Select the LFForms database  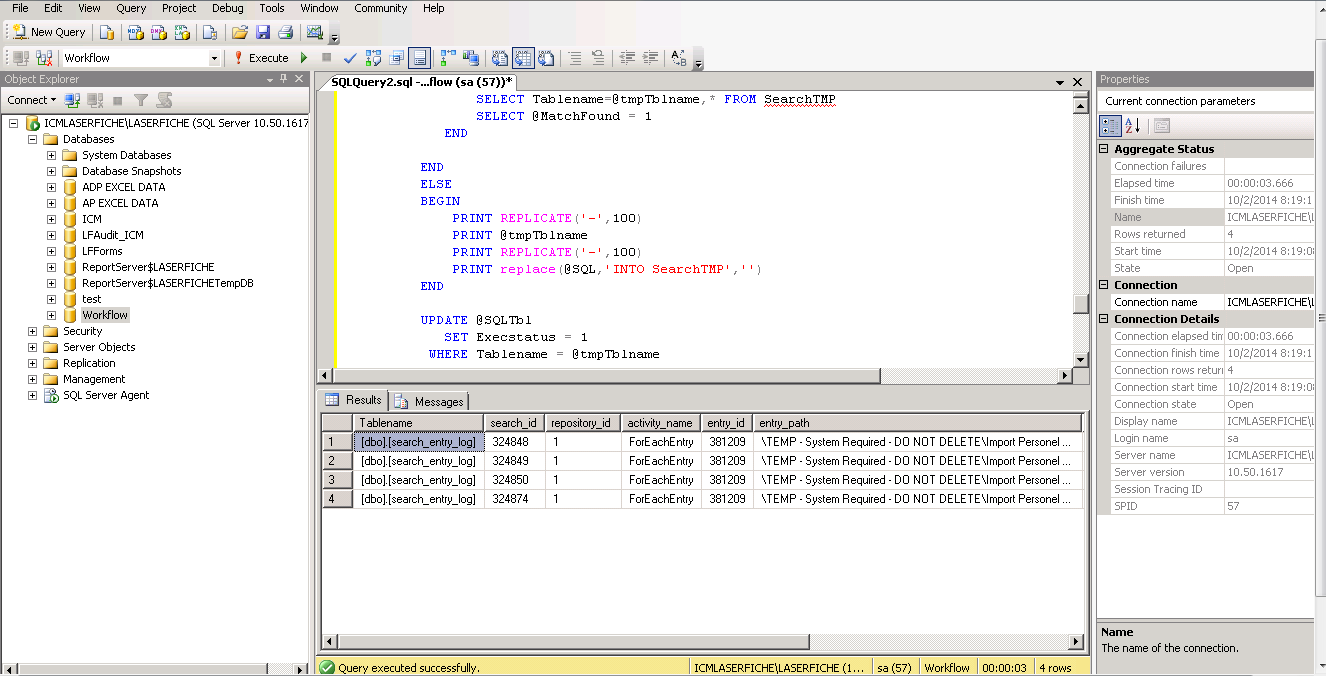coord(102,251)
